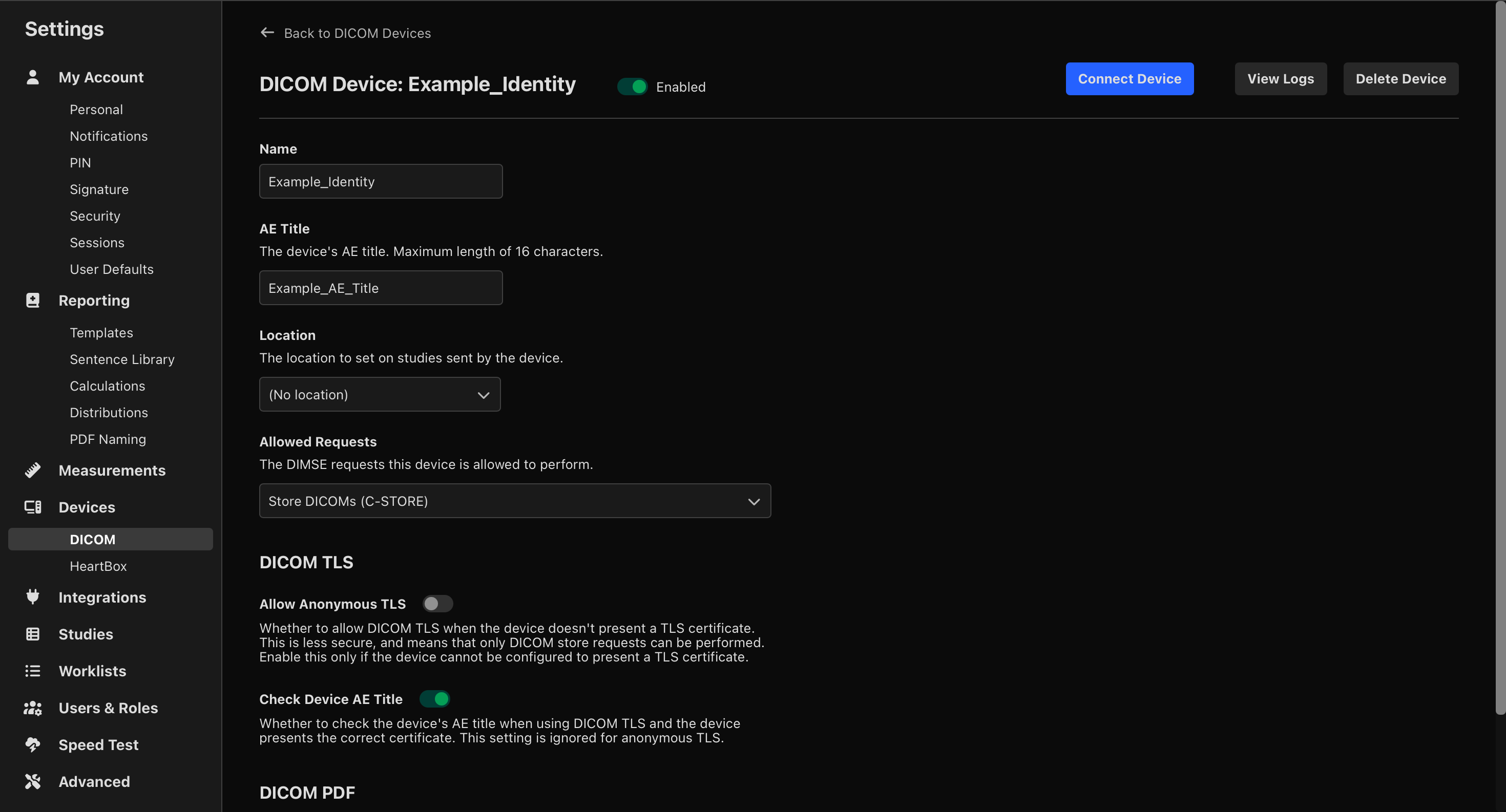
Task: Click the Devices monitor icon
Action: click(33, 507)
